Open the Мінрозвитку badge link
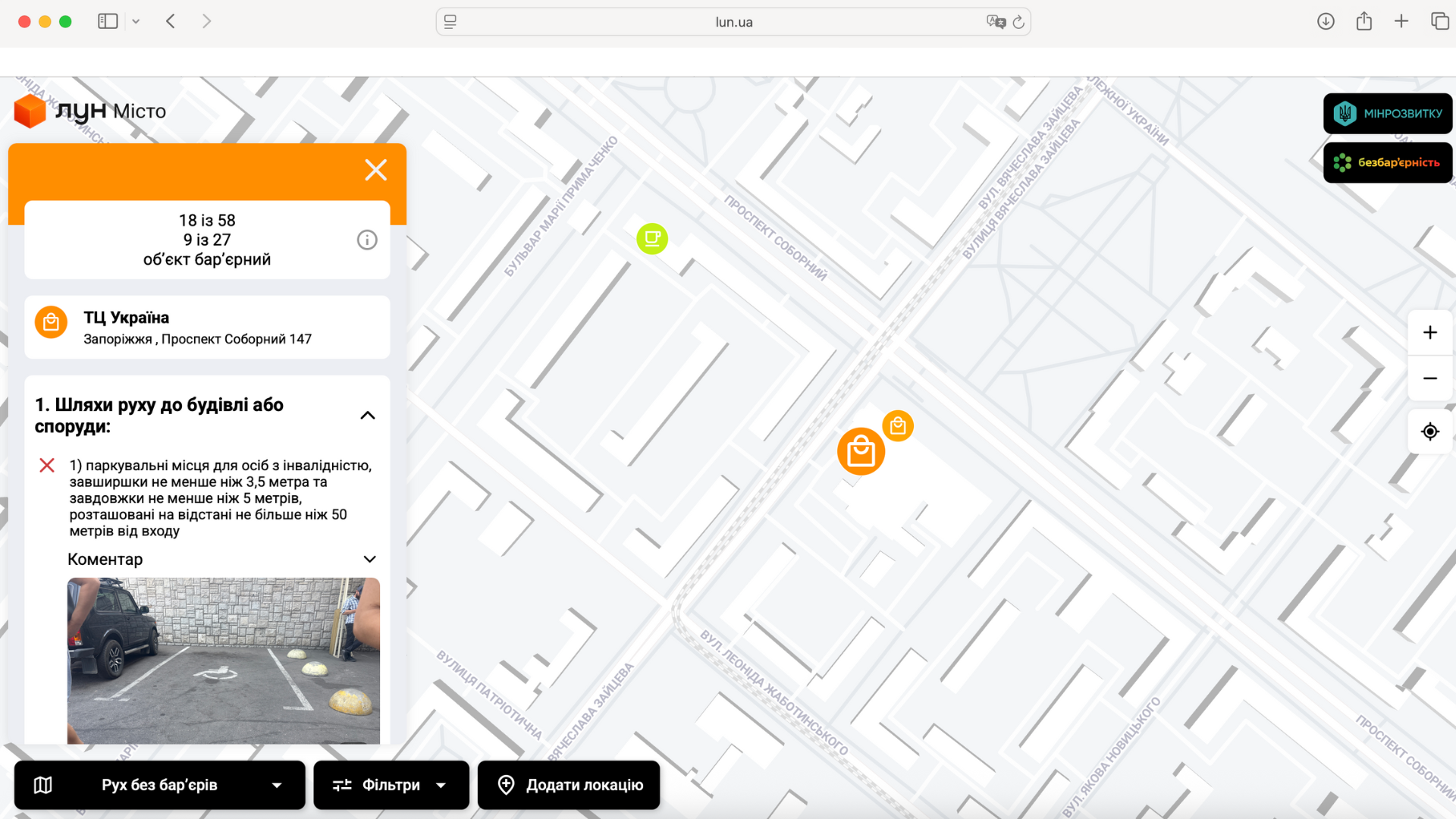Image resolution: width=1456 pixels, height=819 pixels. 1387,114
